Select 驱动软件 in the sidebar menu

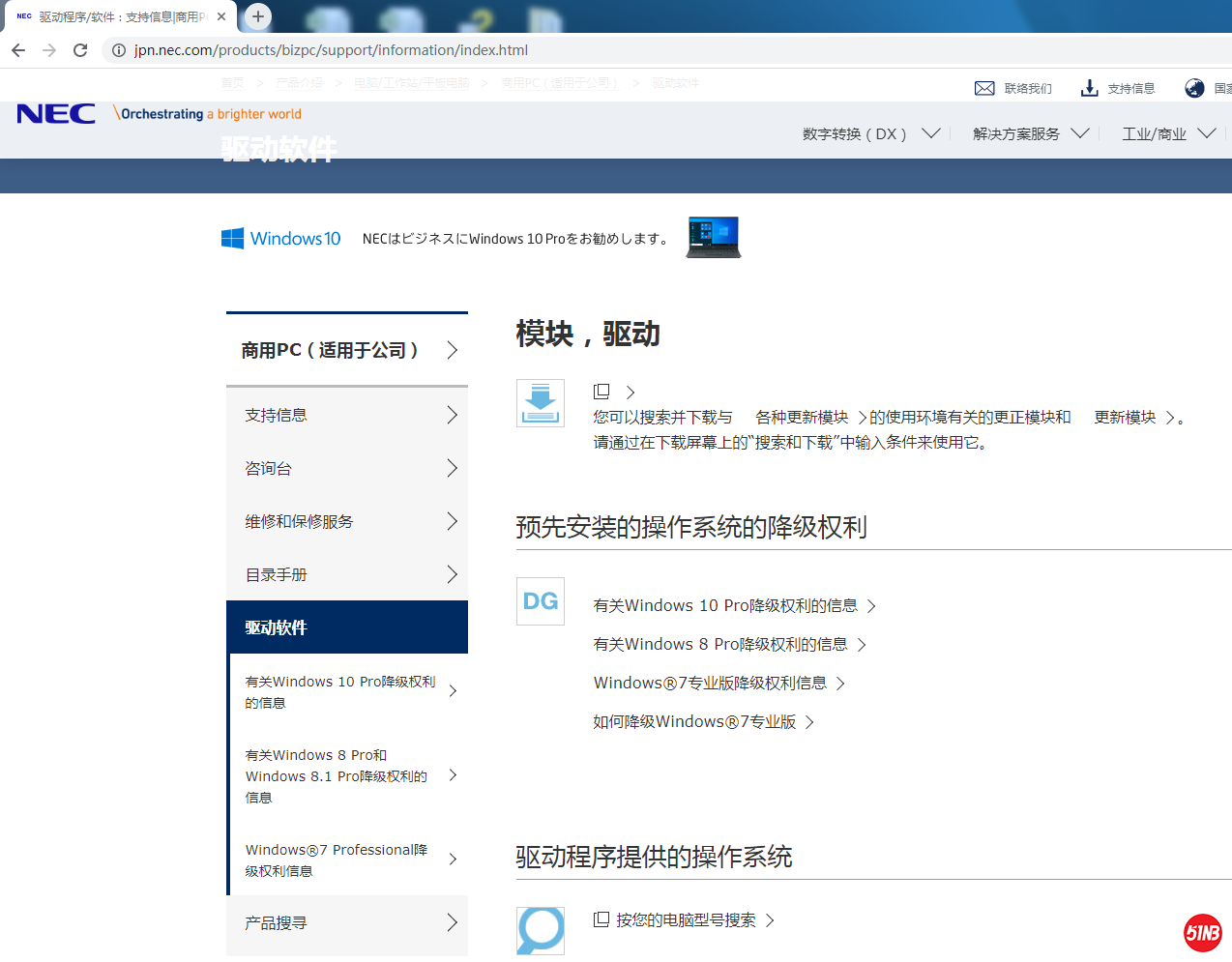point(346,627)
